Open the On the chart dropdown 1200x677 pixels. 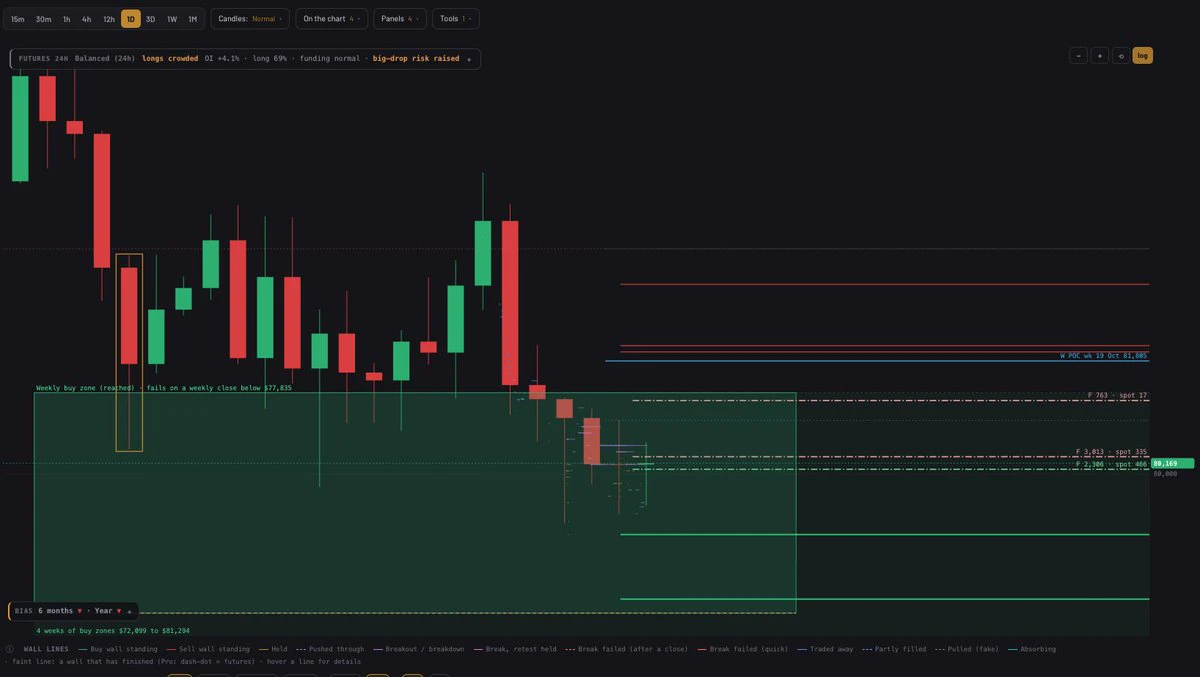[332, 19]
